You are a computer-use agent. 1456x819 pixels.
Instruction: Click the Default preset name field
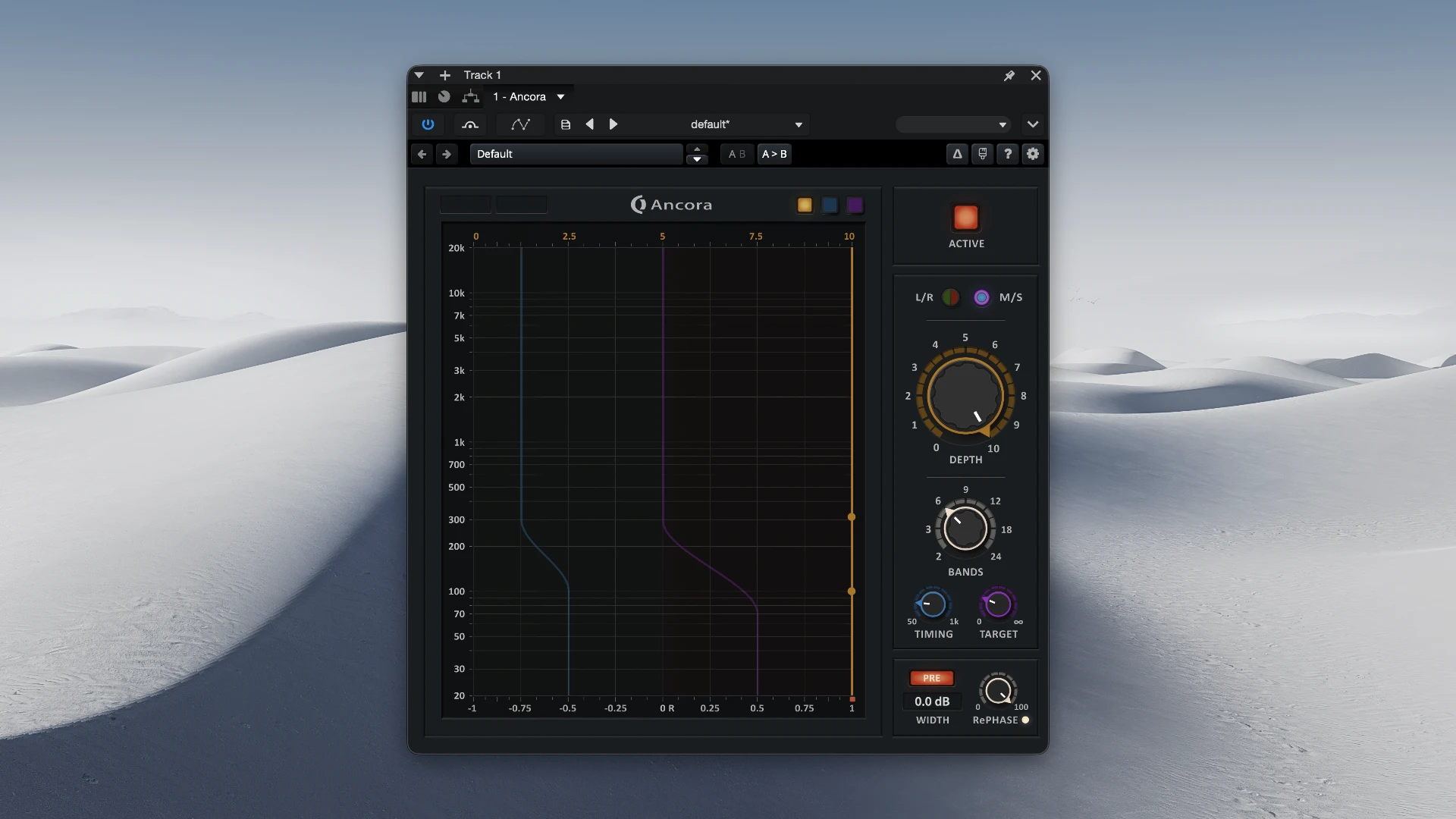point(576,154)
